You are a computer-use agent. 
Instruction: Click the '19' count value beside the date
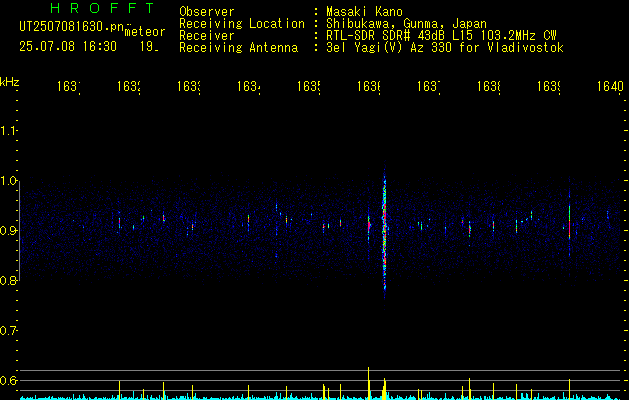(x=149, y=47)
